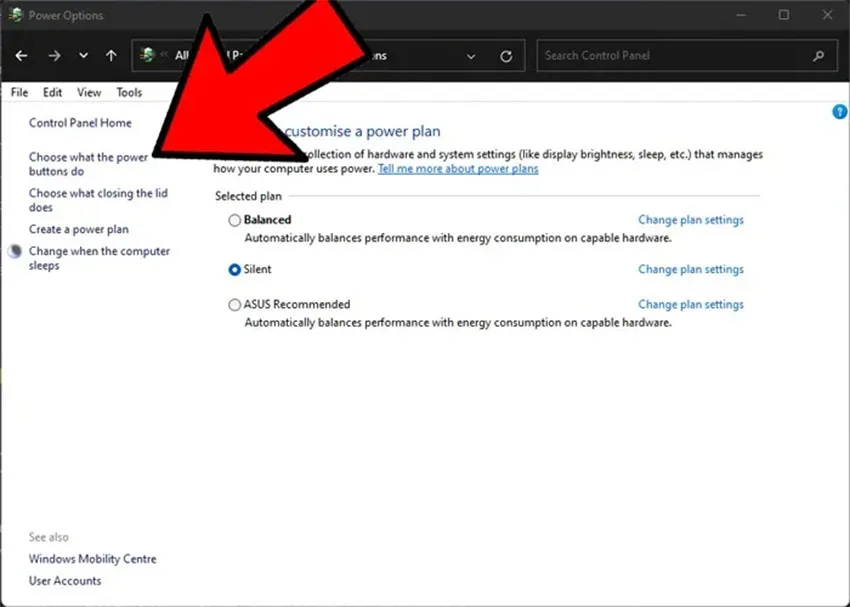Open User Accounts link
Screen dimensions: 850x607
point(65,580)
